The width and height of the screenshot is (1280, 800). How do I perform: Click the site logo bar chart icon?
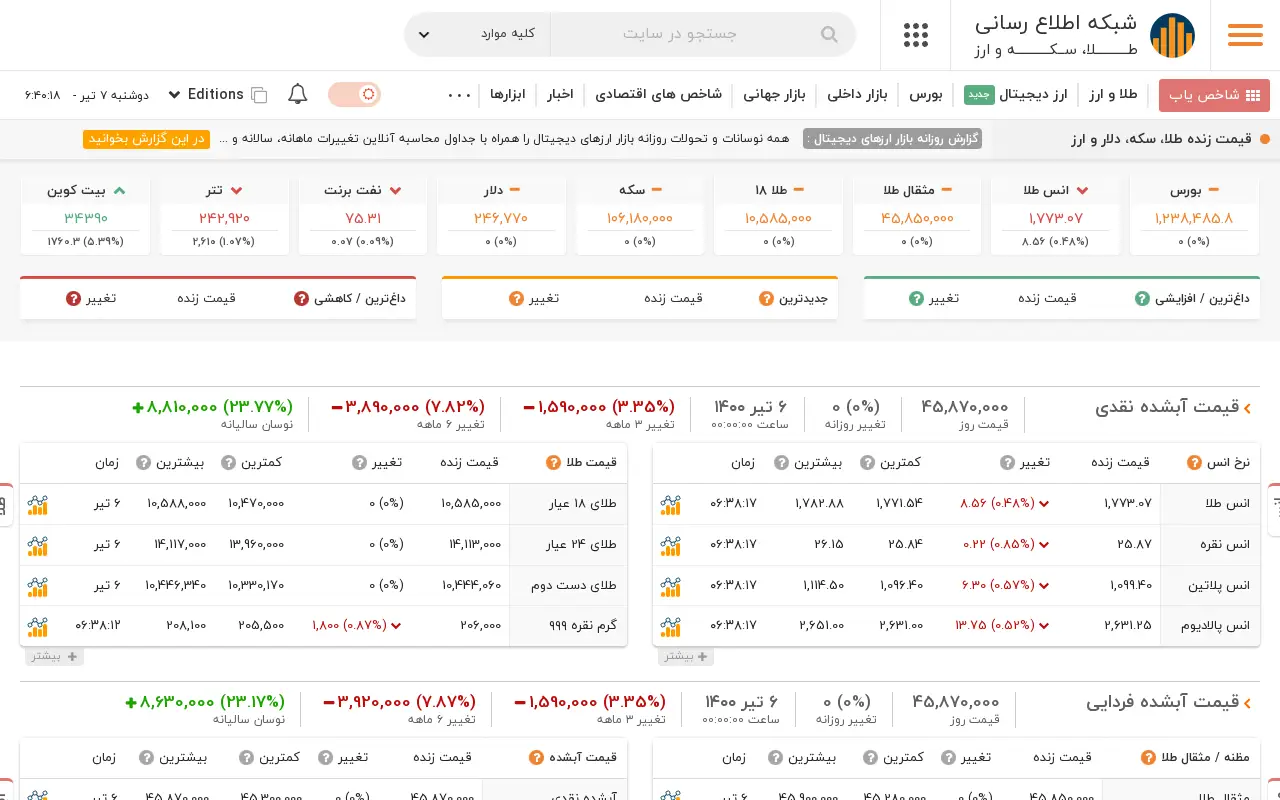(x=1172, y=35)
